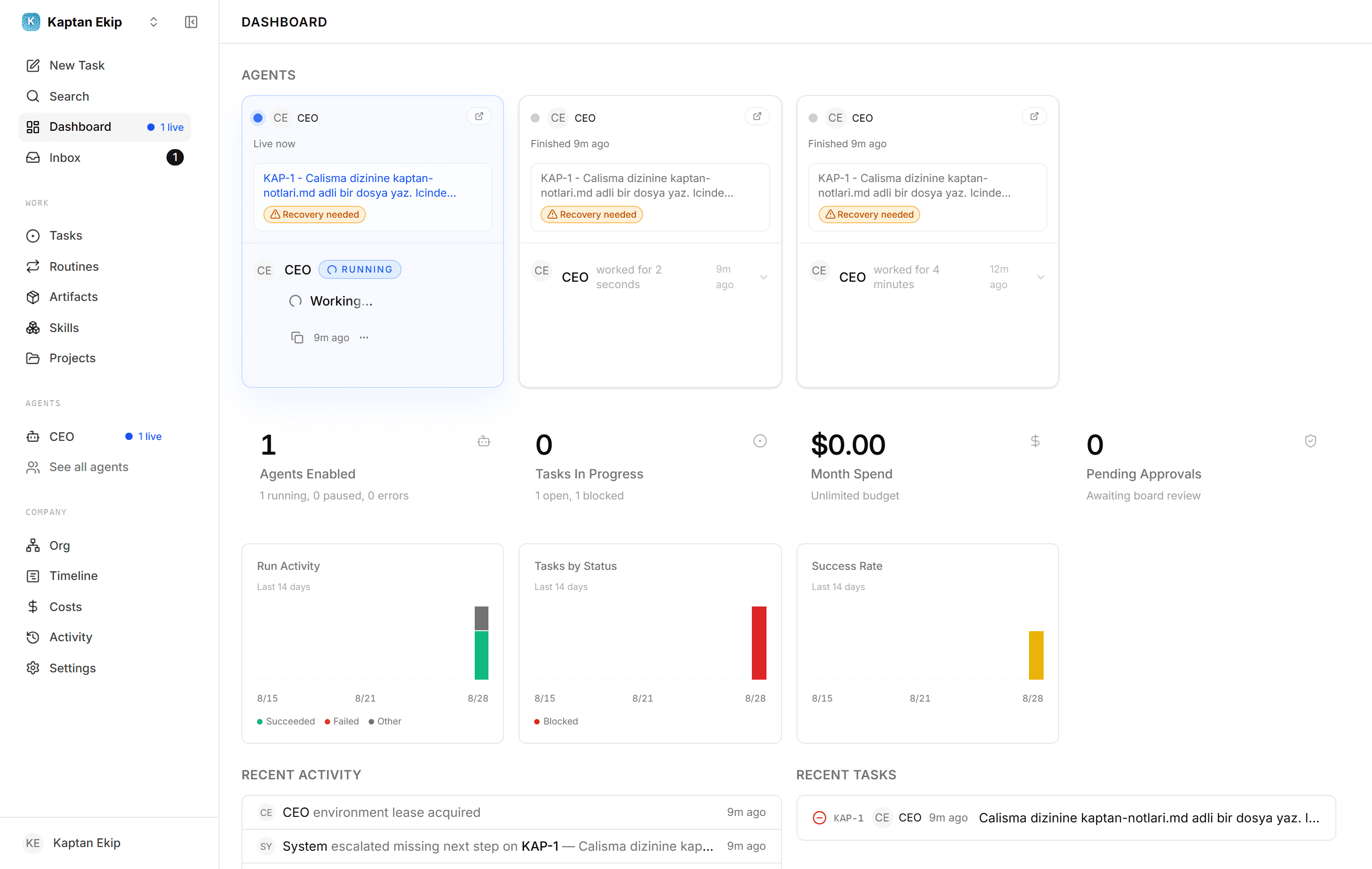Click the Routines loop icon
Viewport: 1372px width, 869px height.
click(33, 266)
